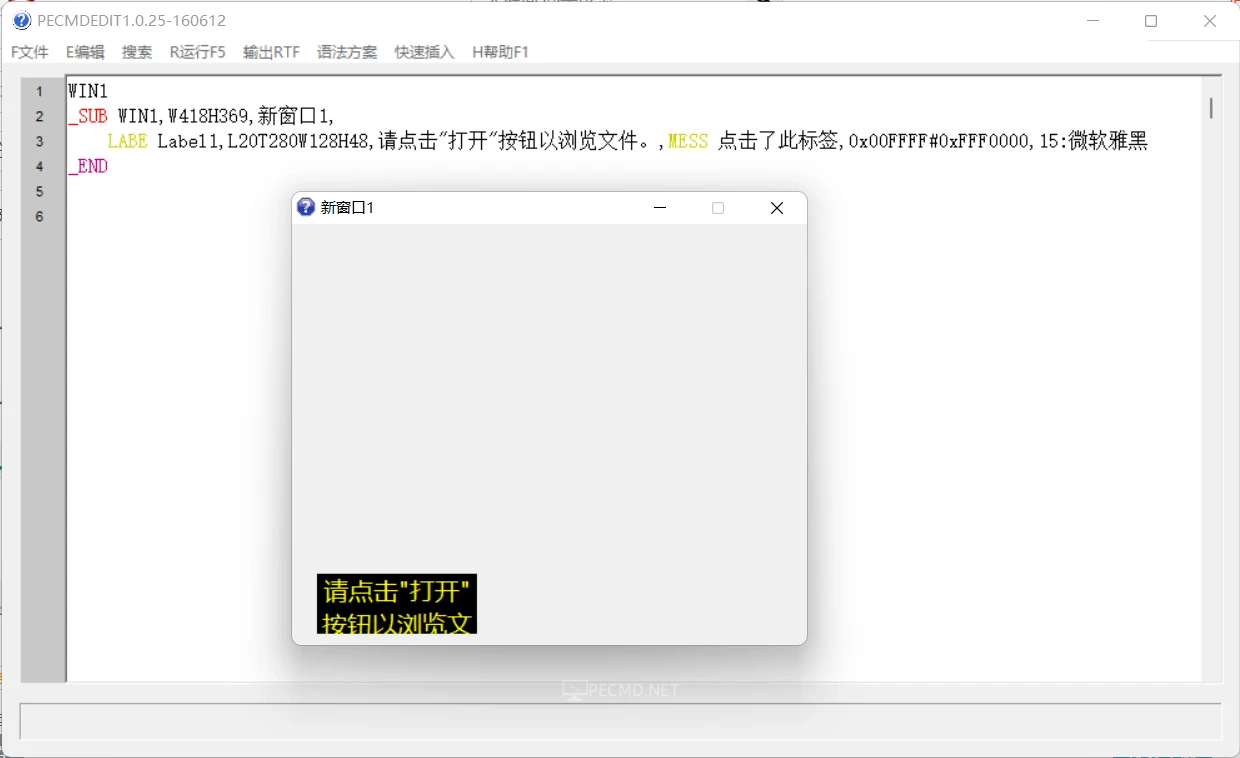Click the PECMDEDIT title bar app icon
1240x758 pixels.
coord(22,21)
